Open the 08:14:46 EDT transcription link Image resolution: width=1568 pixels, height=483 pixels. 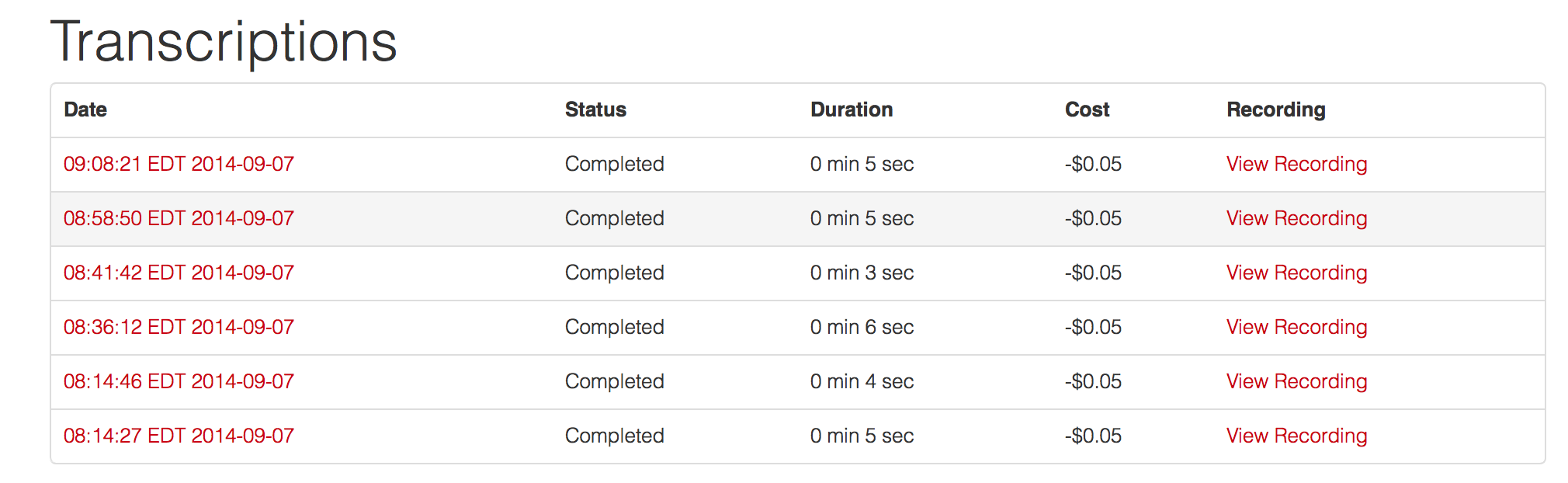(179, 381)
